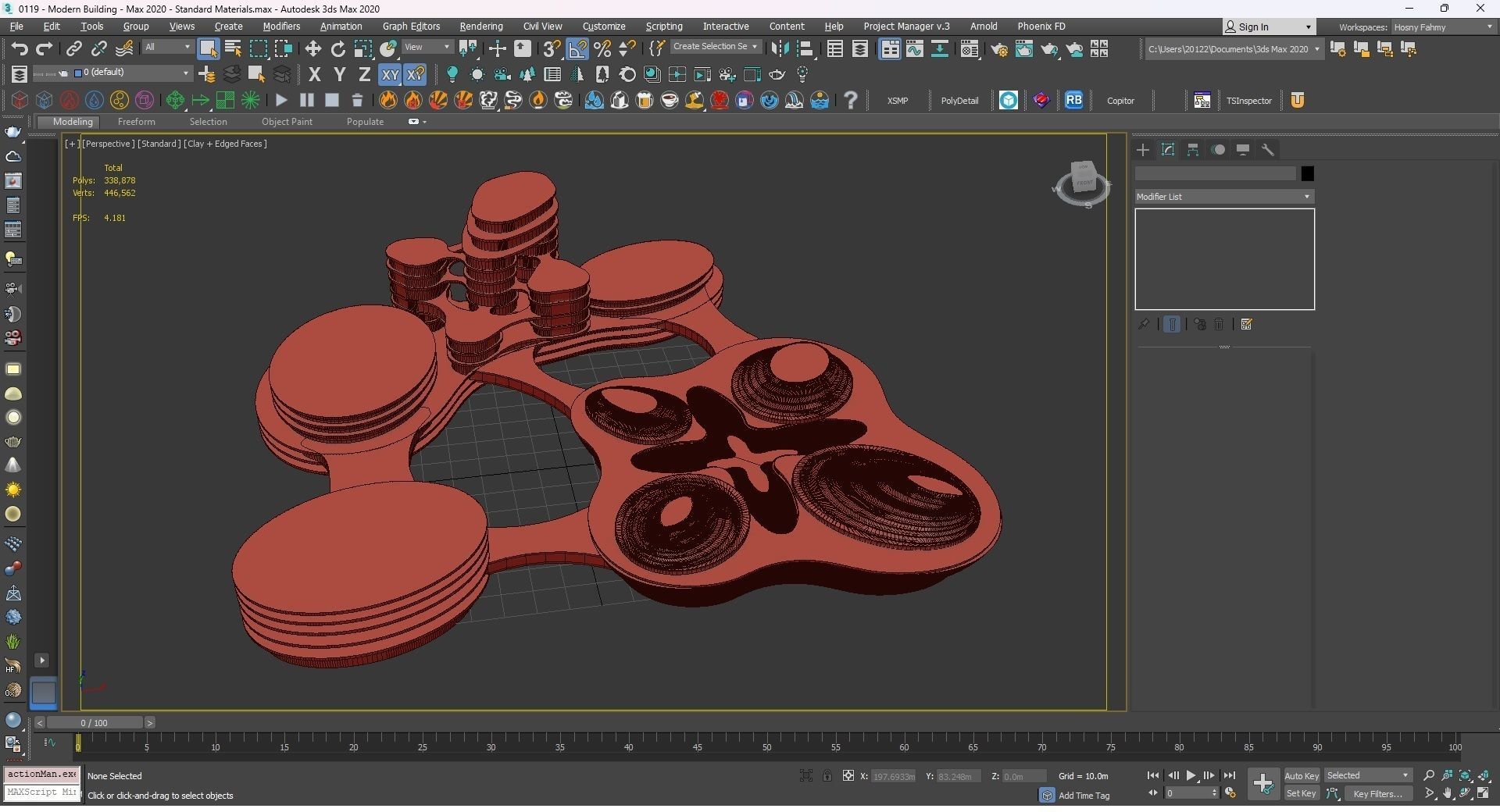
Task: Open the Display command panel tab
Action: 1243,150
